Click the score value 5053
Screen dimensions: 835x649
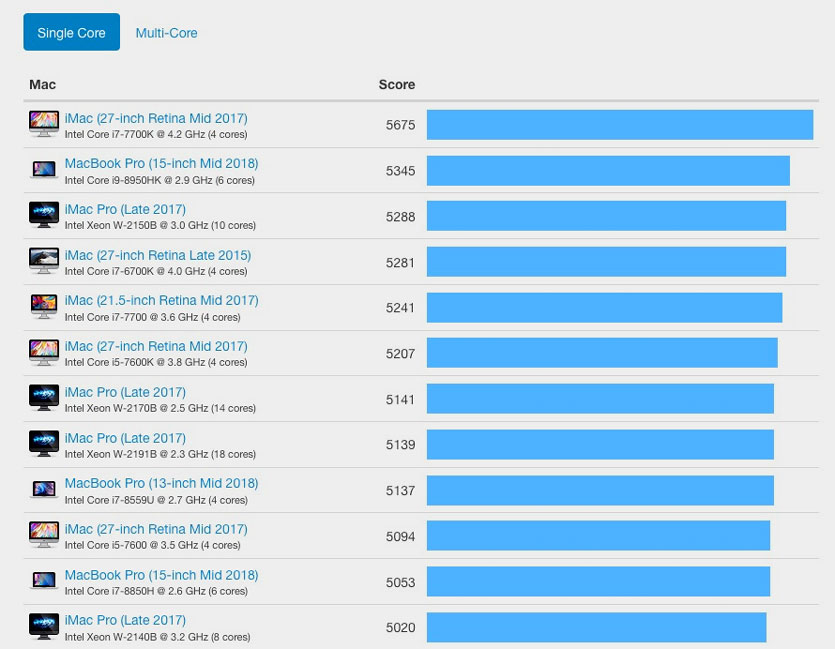[400, 582]
